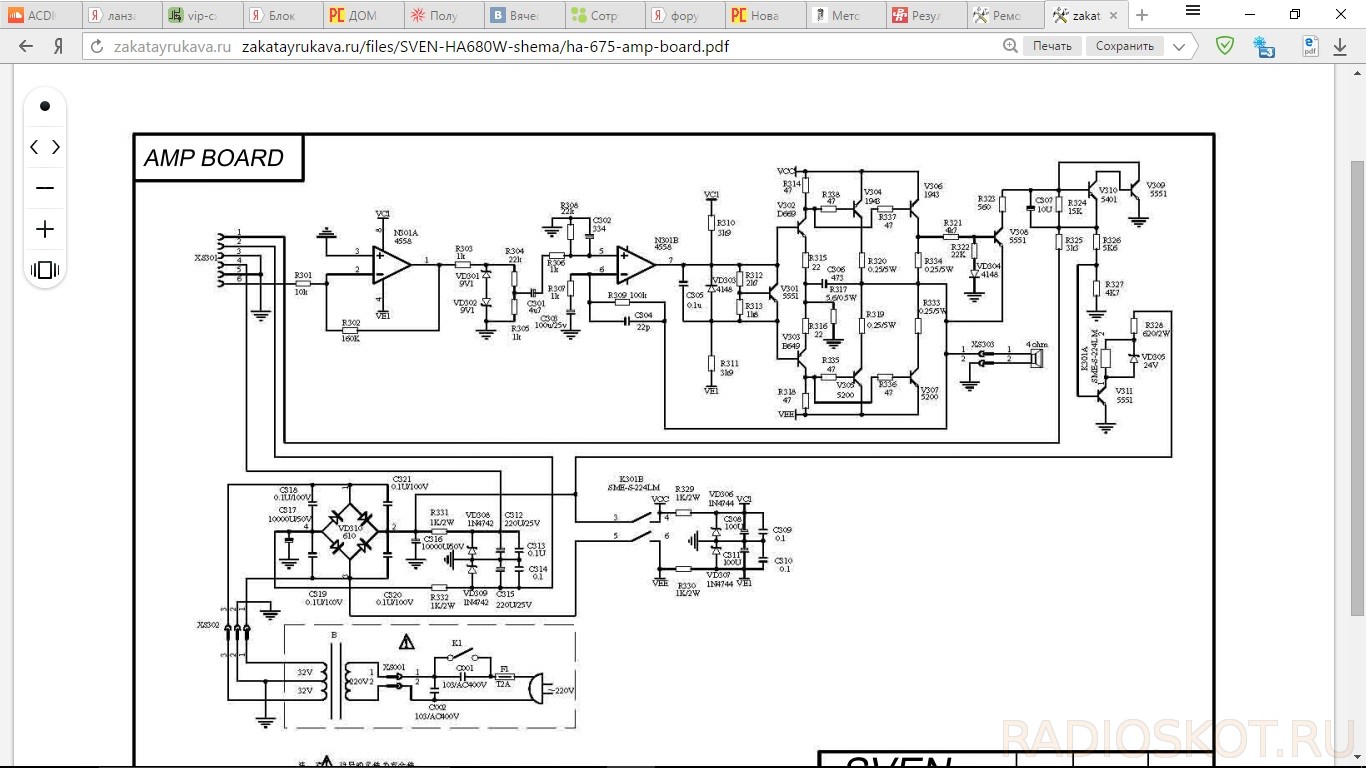Switch to the ACDI tab
Viewport: 1366px width, 768px height.
(x=40, y=15)
